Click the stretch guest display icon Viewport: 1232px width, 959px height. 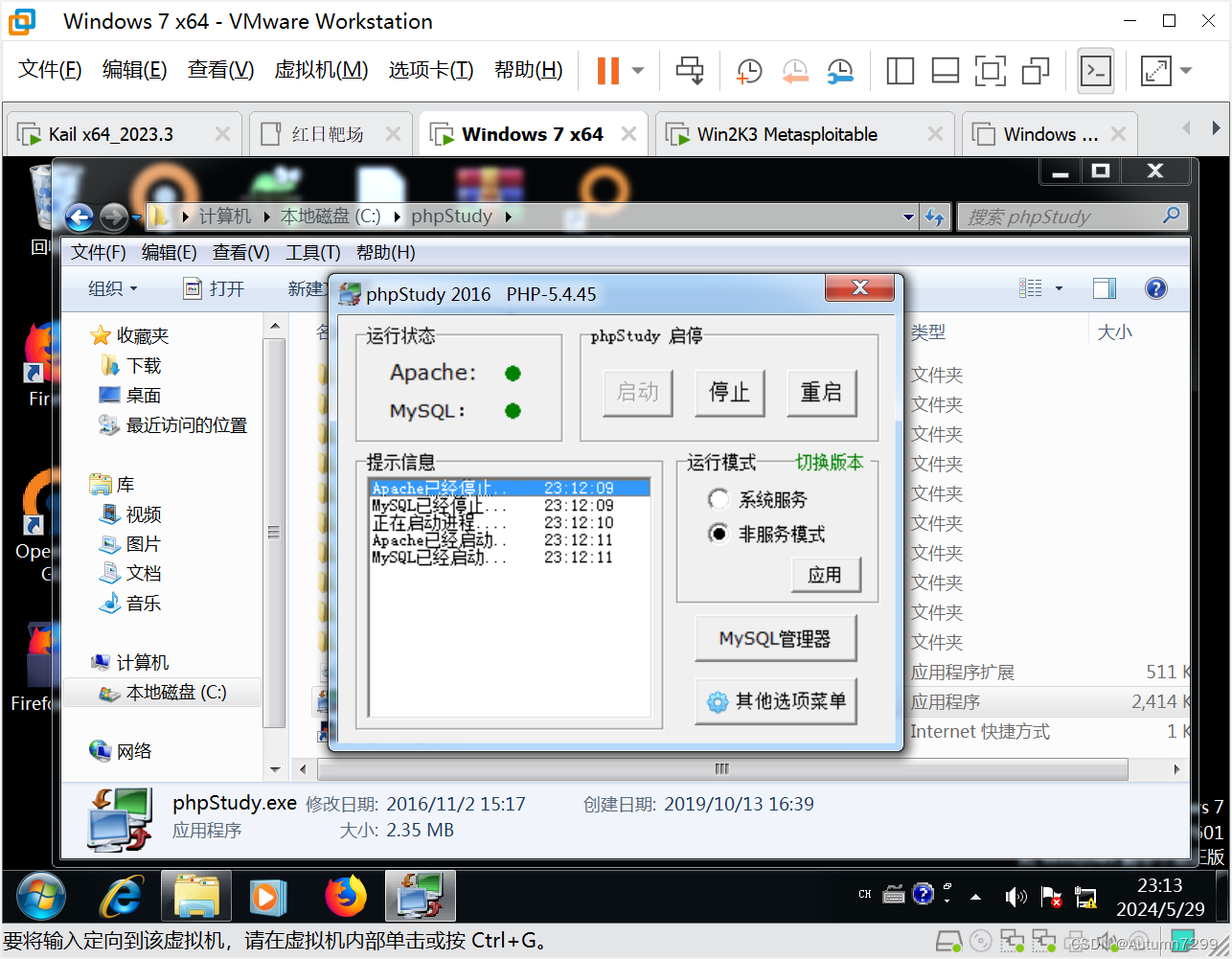coord(1156,70)
